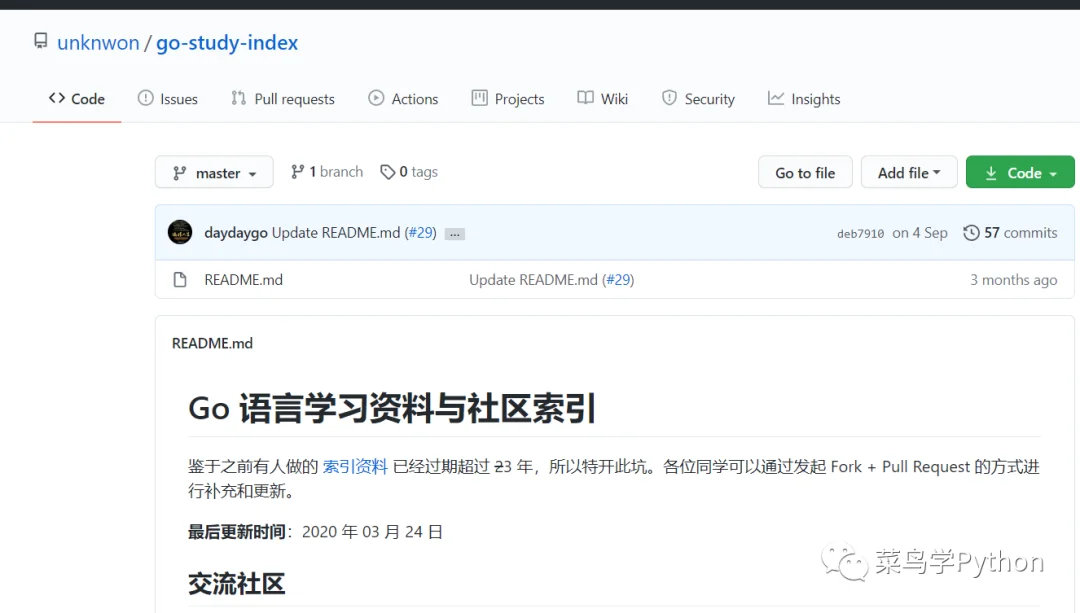The height and width of the screenshot is (613, 1080).
Task: Click the README.md panel heading
Action: point(212,343)
